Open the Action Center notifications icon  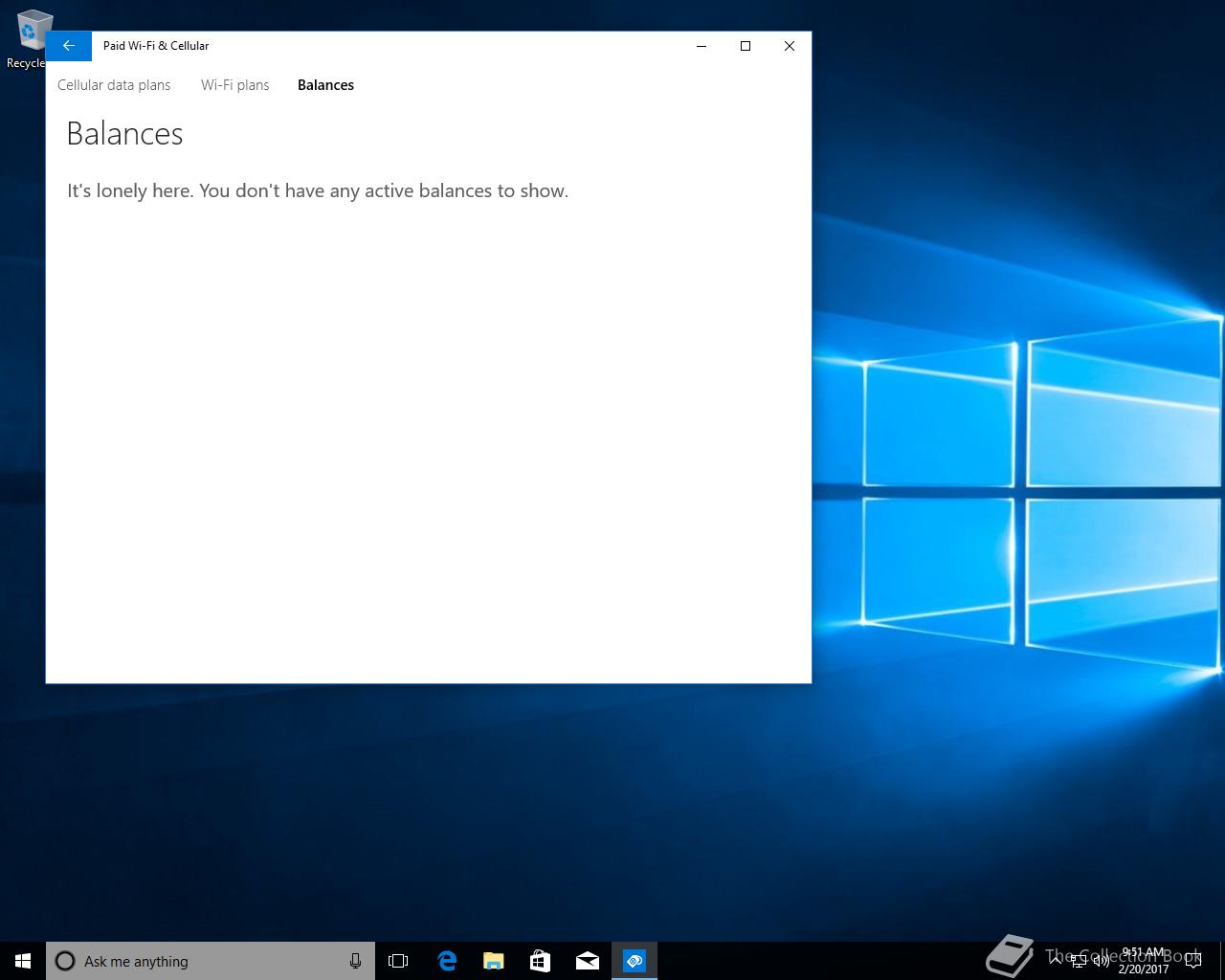coord(1192,961)
